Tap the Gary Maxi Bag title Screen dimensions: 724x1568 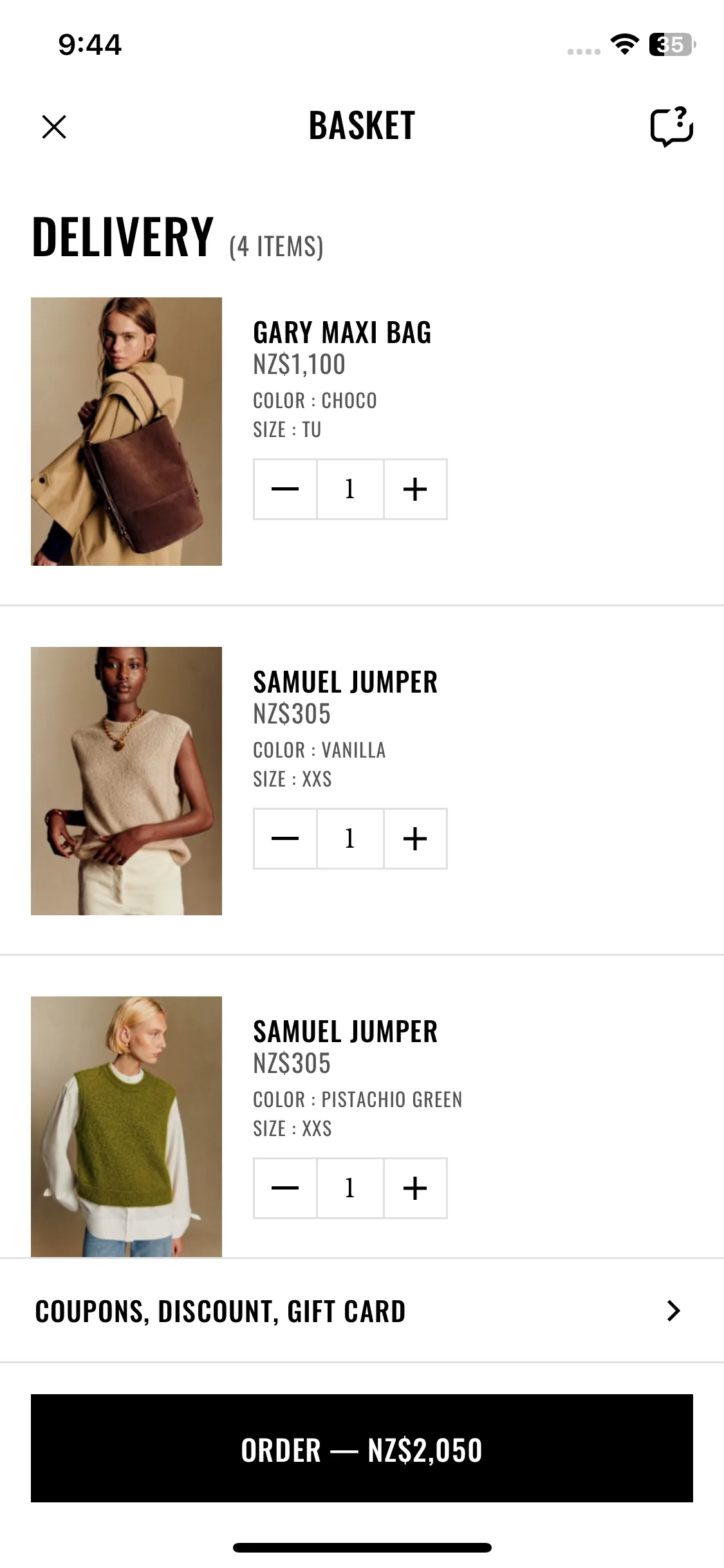pyautogui.click(x=342, y=333)
